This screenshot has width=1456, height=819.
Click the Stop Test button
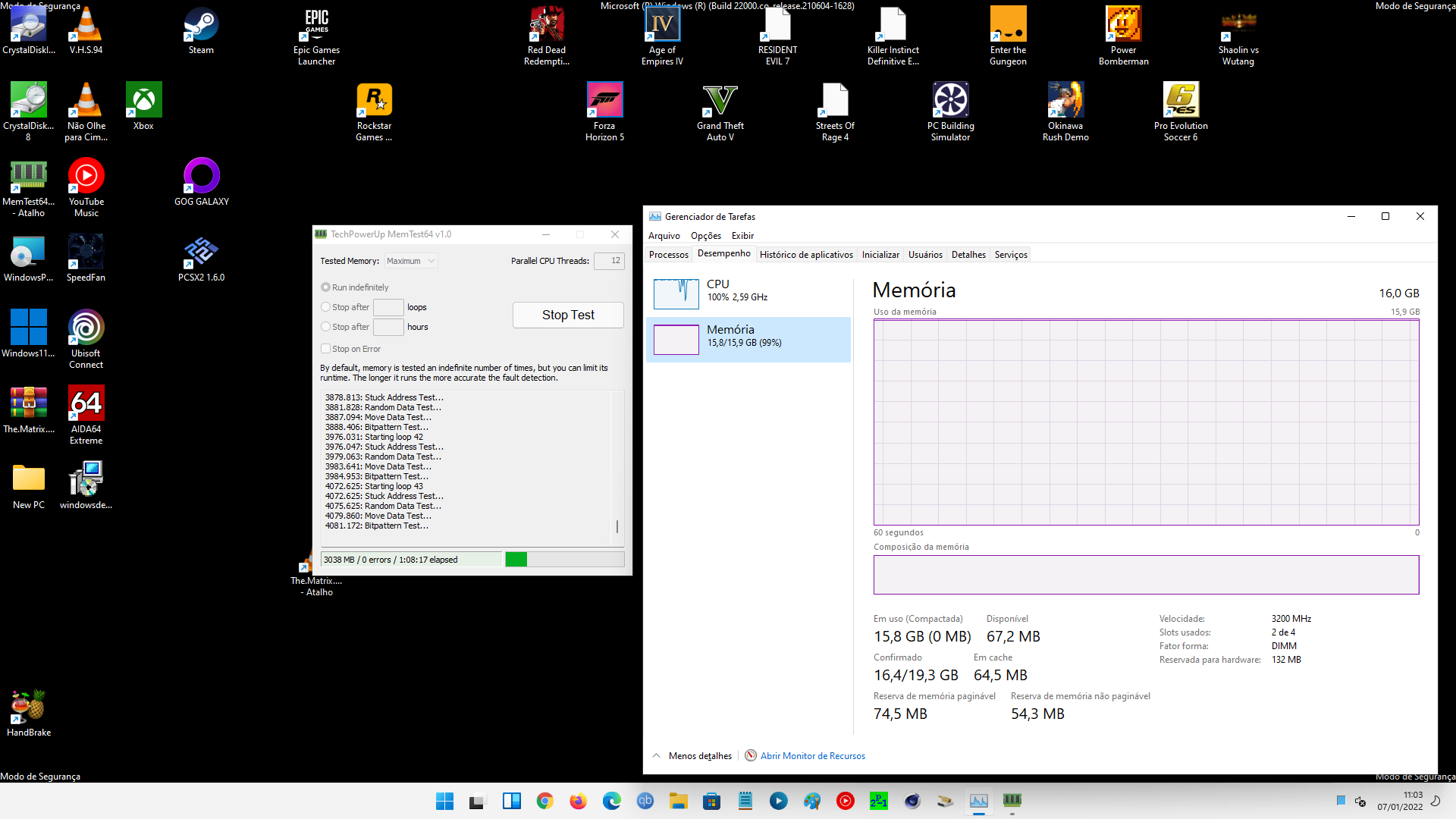coord(568,315)
